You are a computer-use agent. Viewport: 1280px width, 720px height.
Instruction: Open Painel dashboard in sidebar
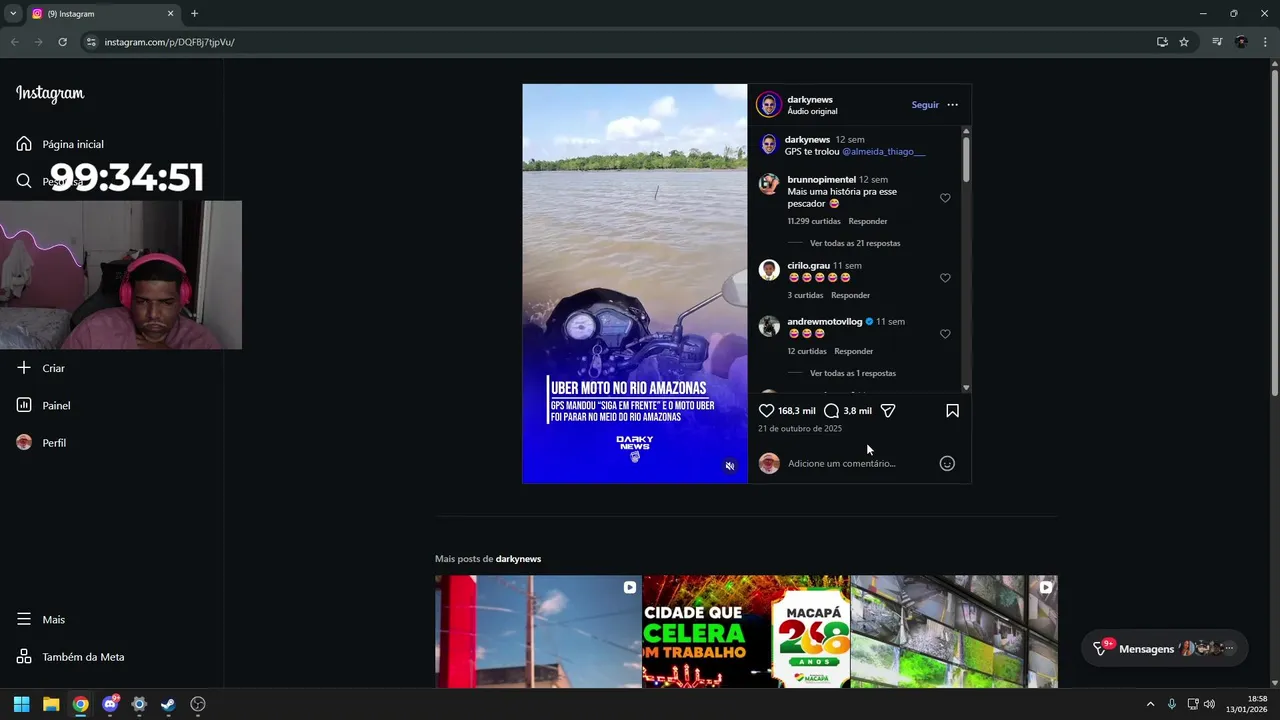[43, 405]
